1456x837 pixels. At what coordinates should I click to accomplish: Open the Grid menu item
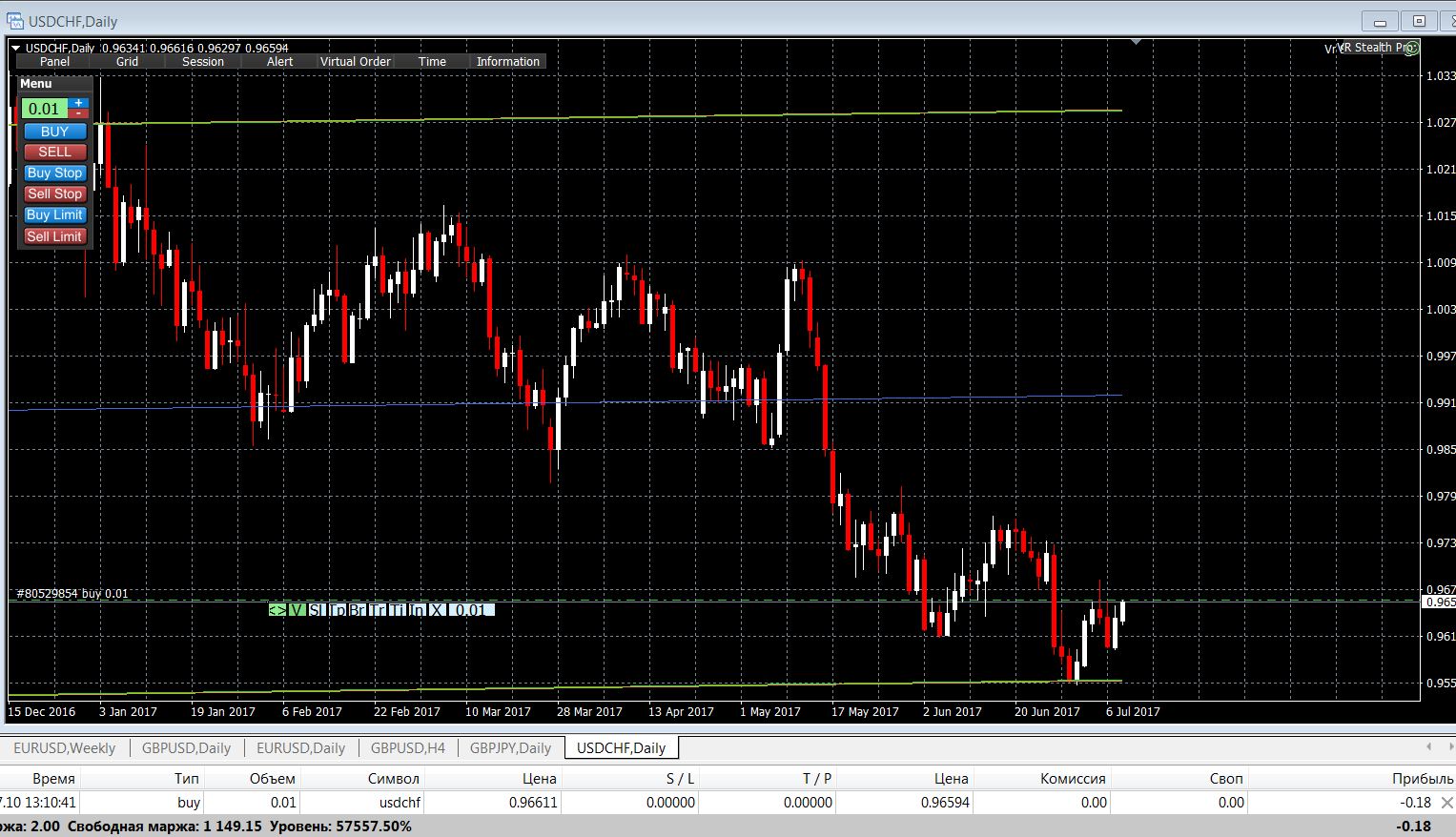[128, 61]
